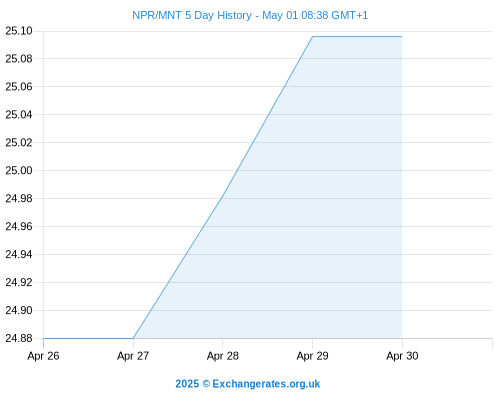
Task: Click the 25.02 y-axis value label
Action: [x=19, y=143]
